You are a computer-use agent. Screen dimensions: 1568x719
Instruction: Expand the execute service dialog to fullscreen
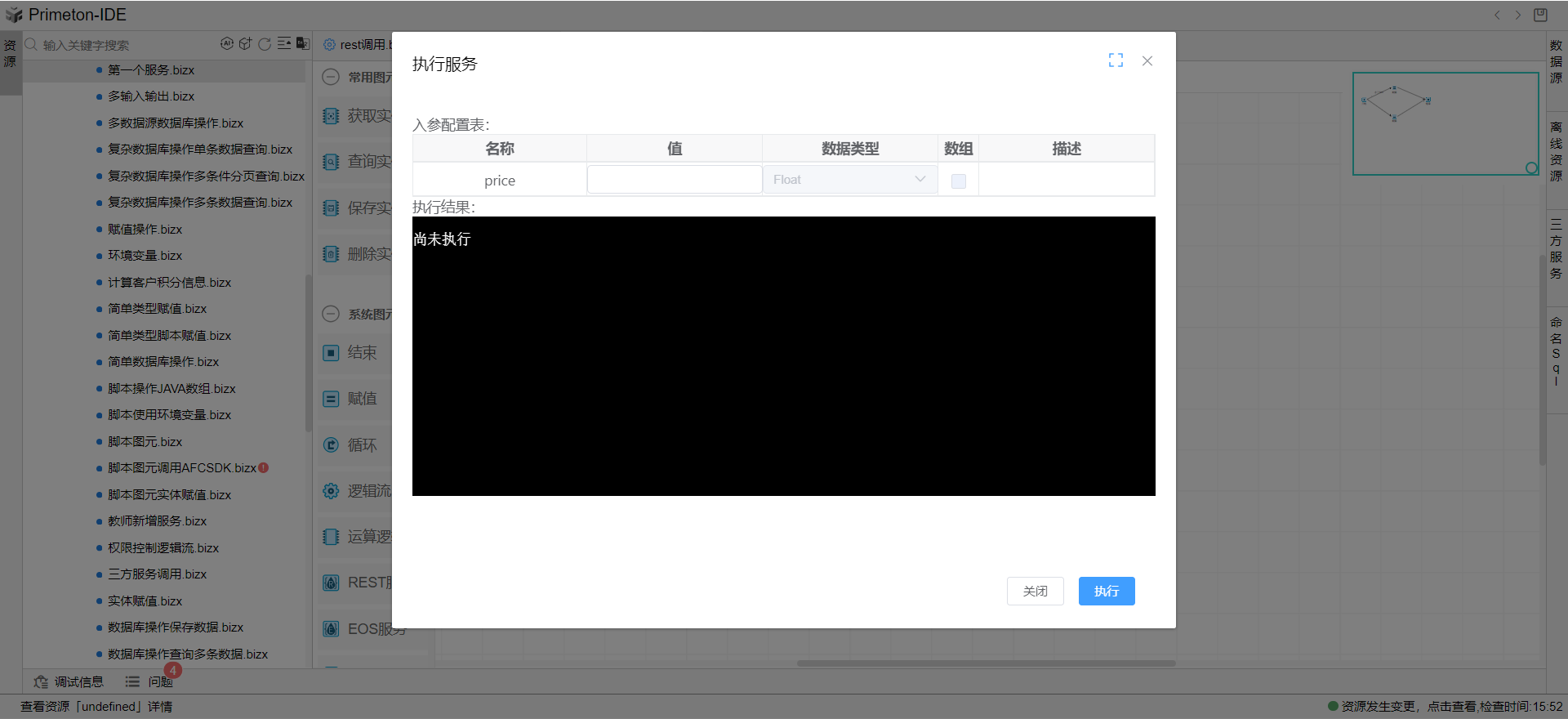click(x=1116, y=60)
